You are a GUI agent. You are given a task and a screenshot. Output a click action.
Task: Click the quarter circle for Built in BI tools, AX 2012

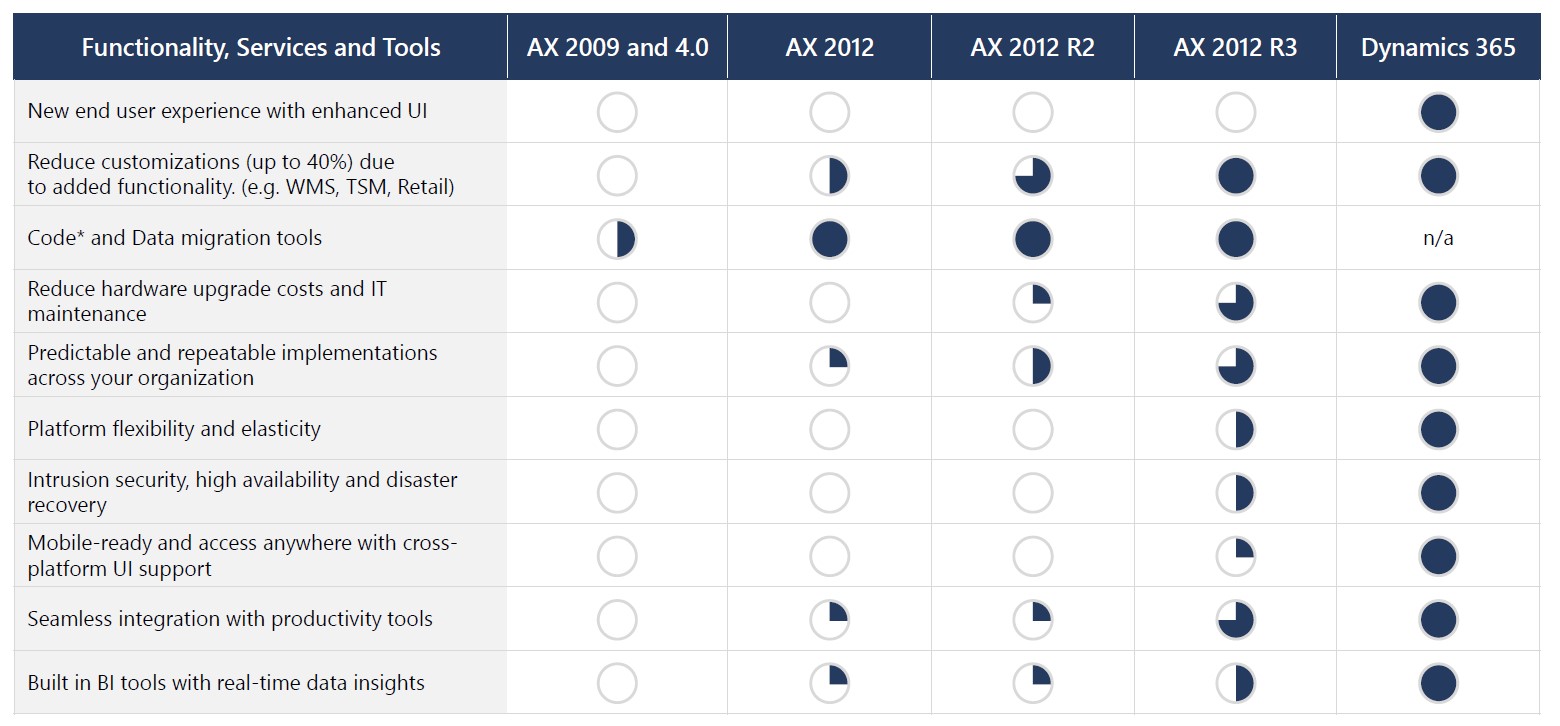pos(829,684)
